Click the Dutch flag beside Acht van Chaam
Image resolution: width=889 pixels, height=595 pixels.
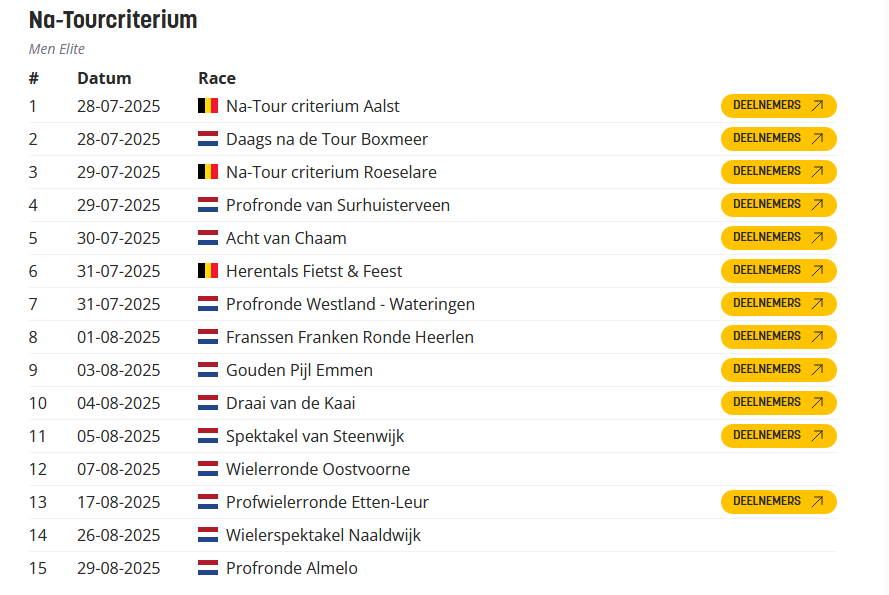[x=208, y=238]
